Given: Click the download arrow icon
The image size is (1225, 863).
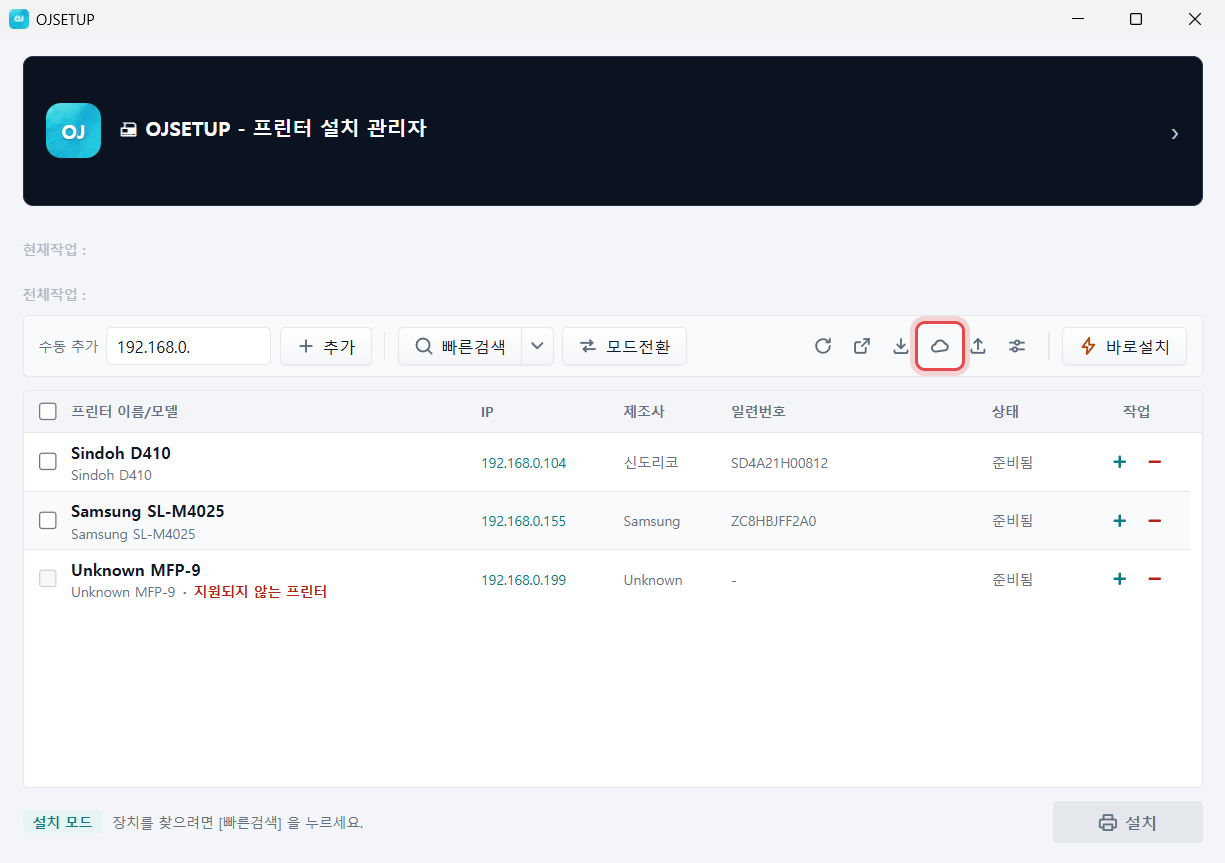Looking at the screenshot, I should click(900, 346).
